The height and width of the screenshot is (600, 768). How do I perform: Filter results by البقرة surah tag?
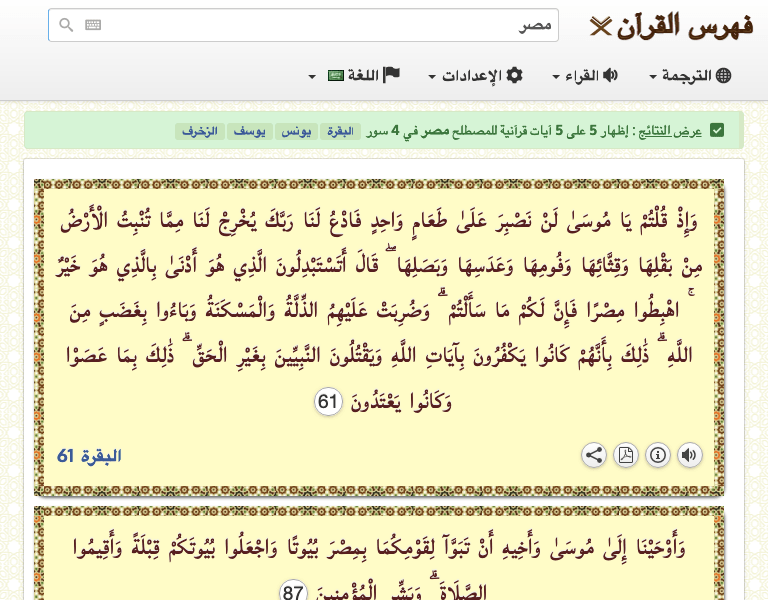pos(339,131)
